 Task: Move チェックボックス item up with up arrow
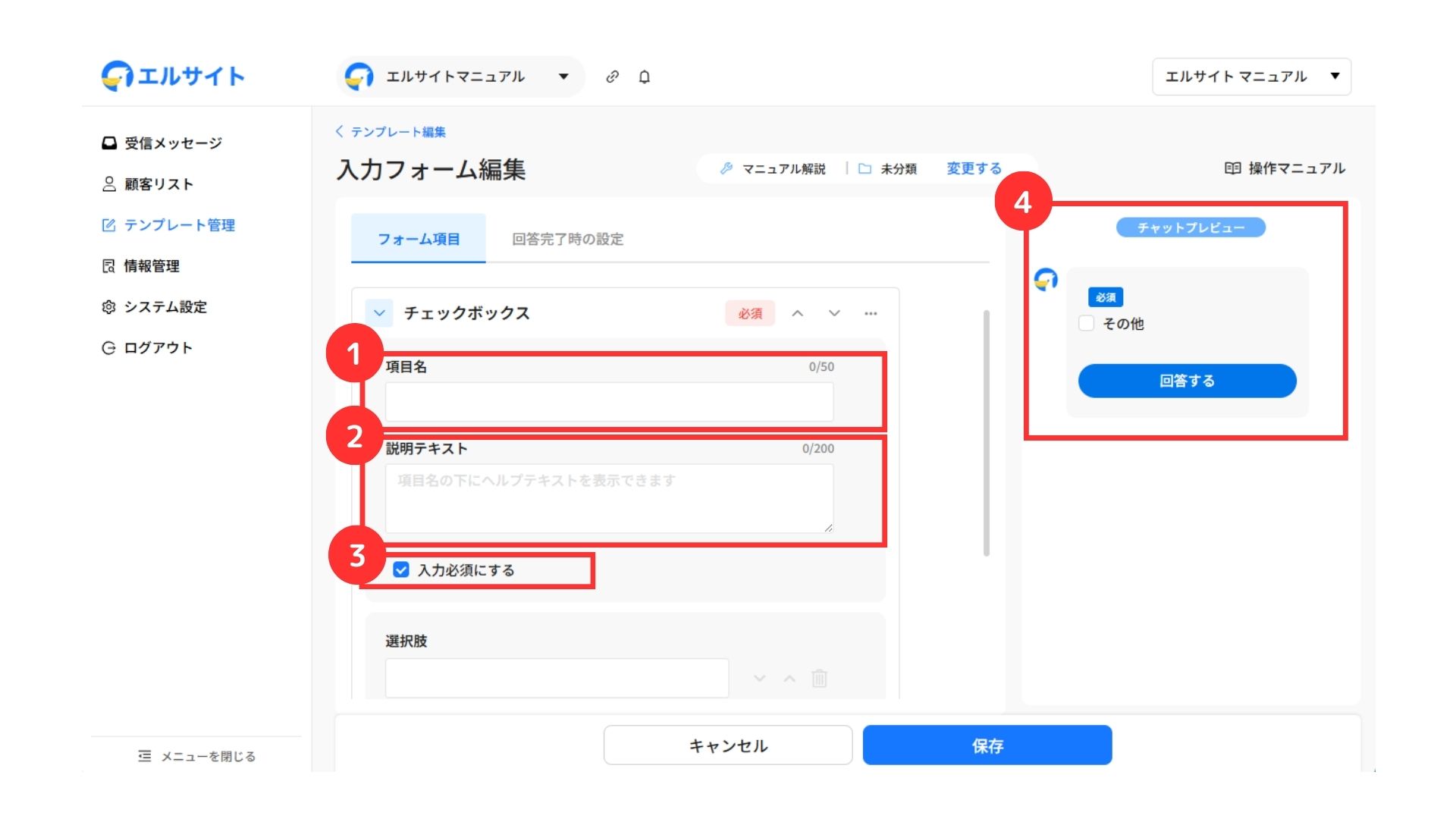point(798,313)
